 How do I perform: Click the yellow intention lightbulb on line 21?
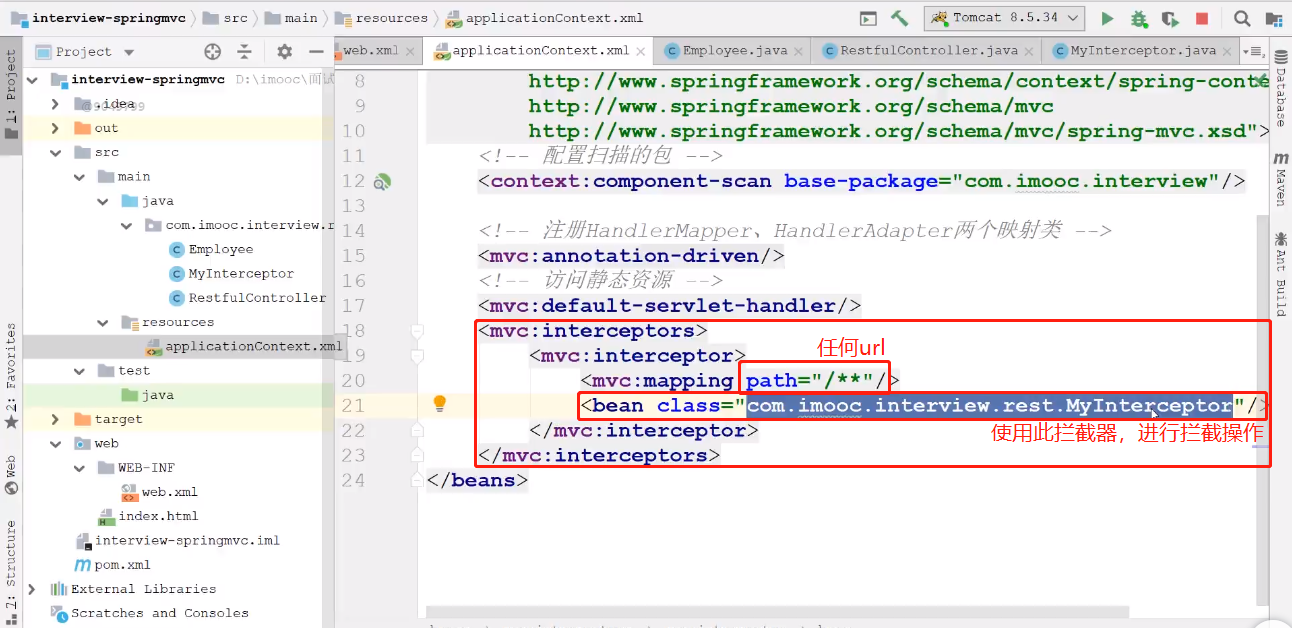coord(439,404)
